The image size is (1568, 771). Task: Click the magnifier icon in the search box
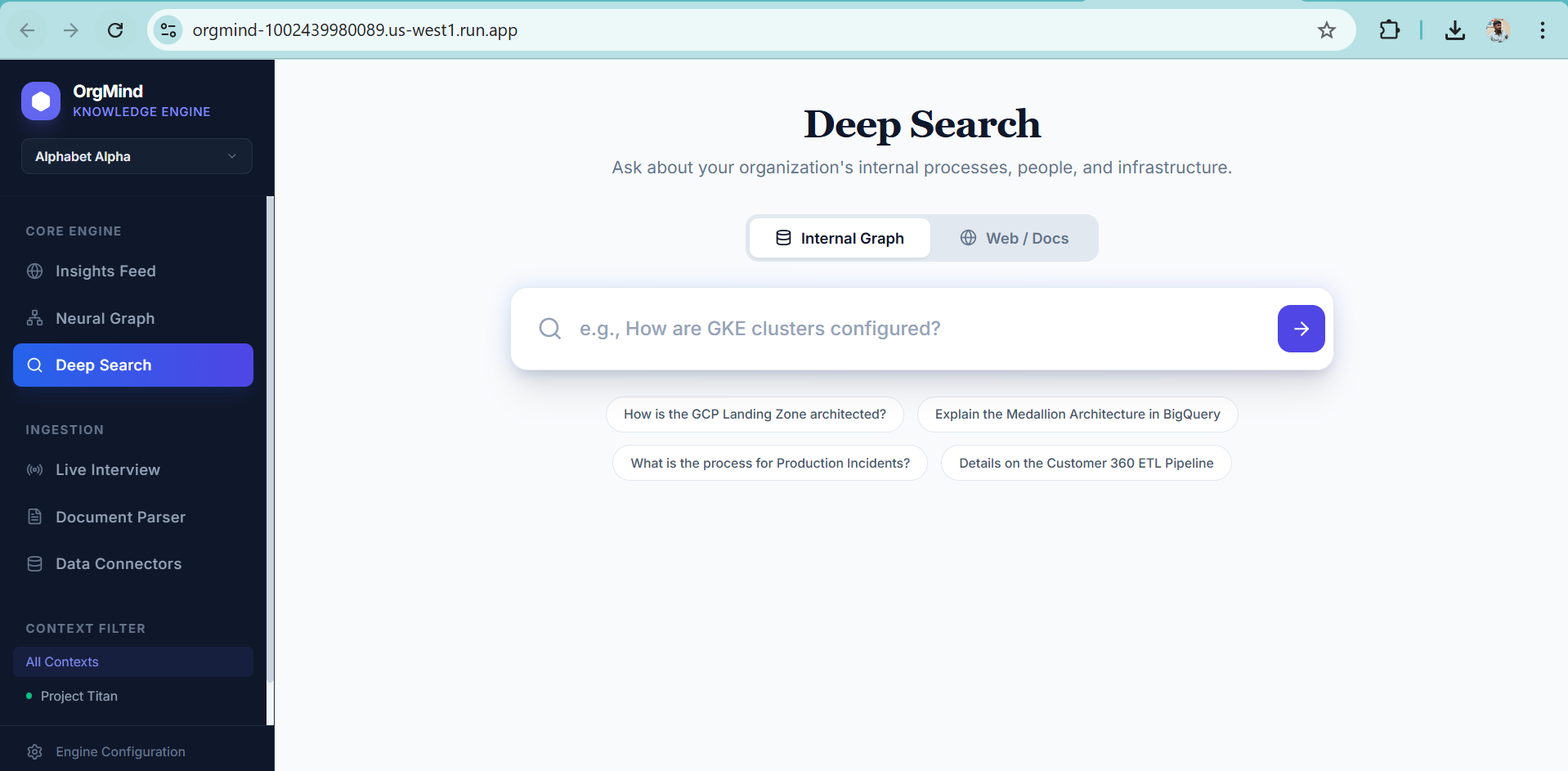click(550, 329)
